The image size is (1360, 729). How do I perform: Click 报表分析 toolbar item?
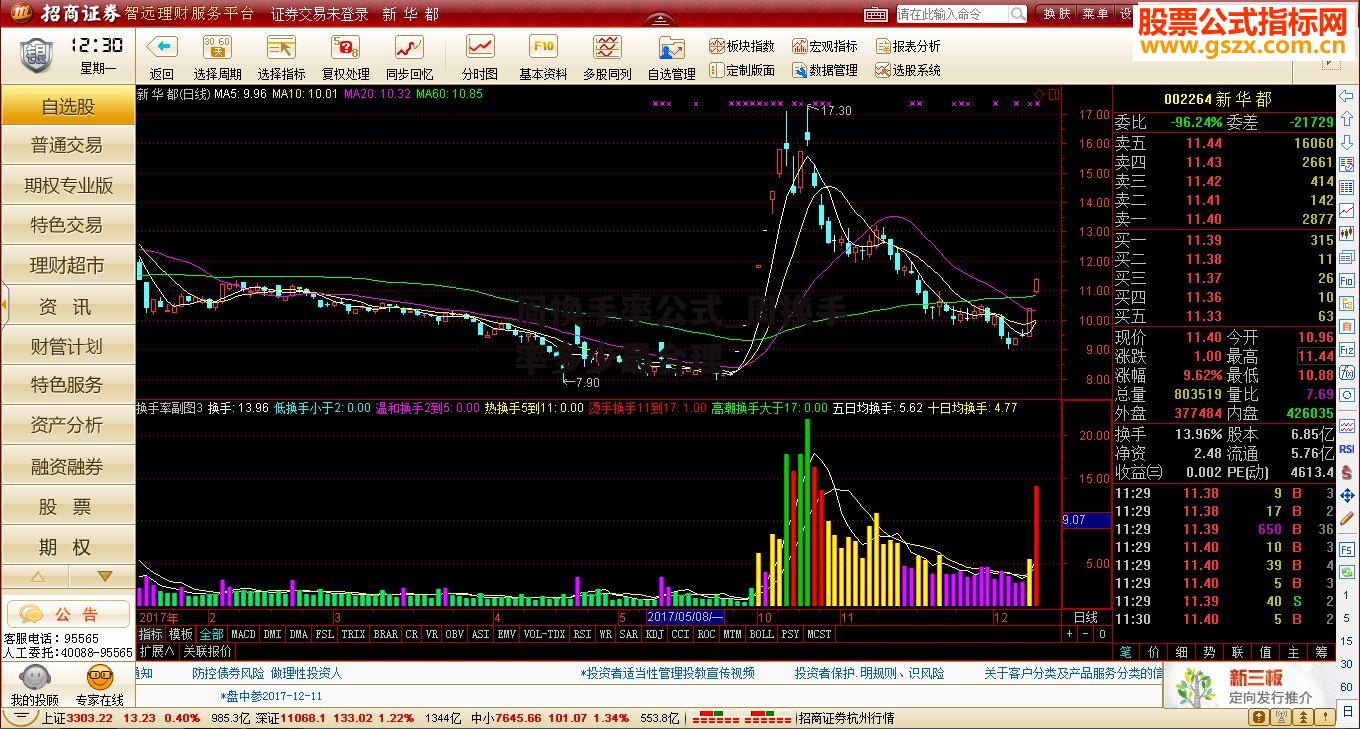(x=908, y=46)
